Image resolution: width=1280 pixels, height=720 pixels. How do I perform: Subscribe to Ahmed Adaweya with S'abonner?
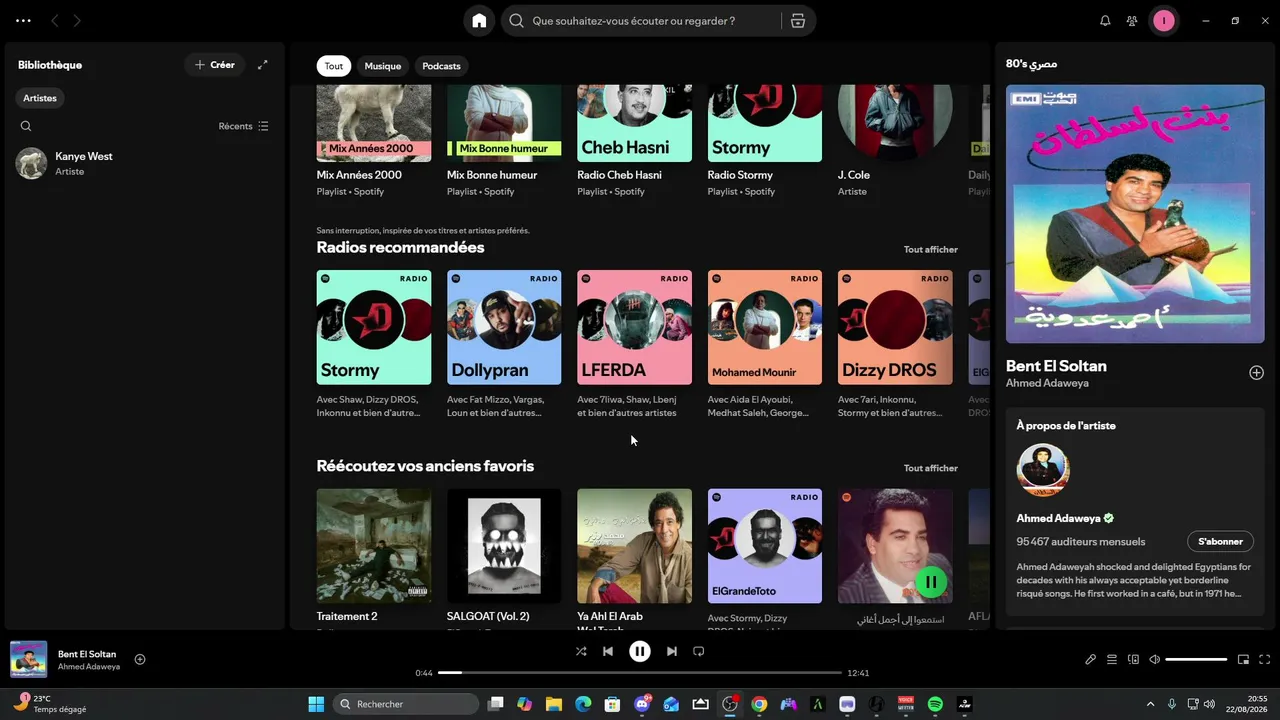1220,541
